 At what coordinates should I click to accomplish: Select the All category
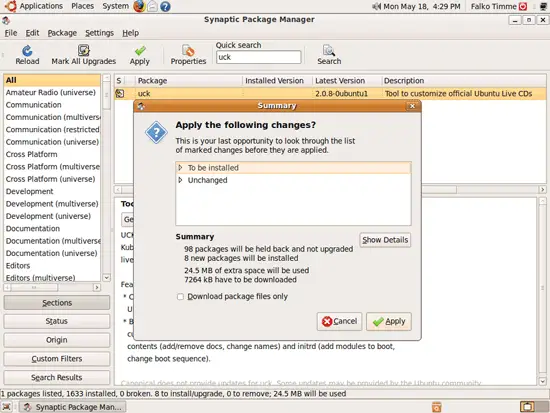tap(52, 80)
